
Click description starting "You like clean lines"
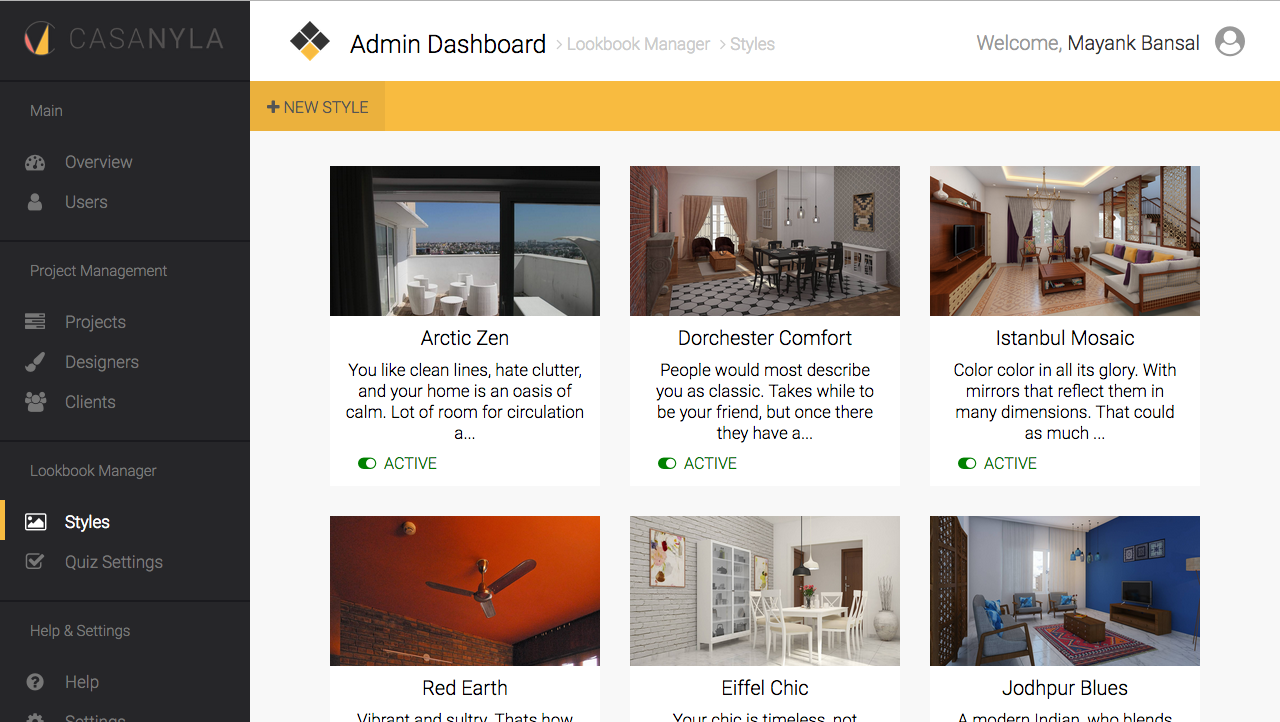click(465, 401)
